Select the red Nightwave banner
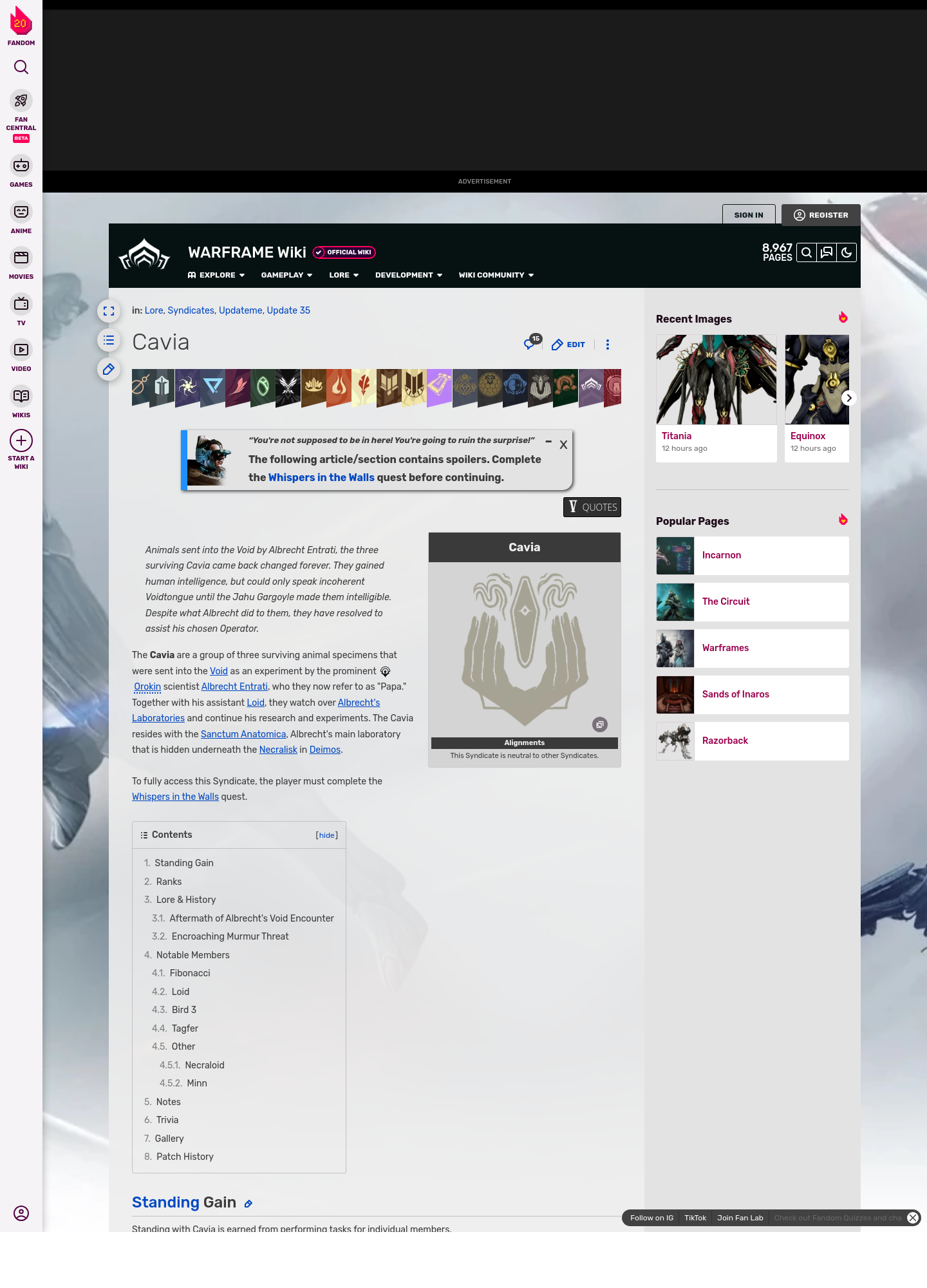The width and height of the screenshot is (927, 1288). (x=612, y=387)
